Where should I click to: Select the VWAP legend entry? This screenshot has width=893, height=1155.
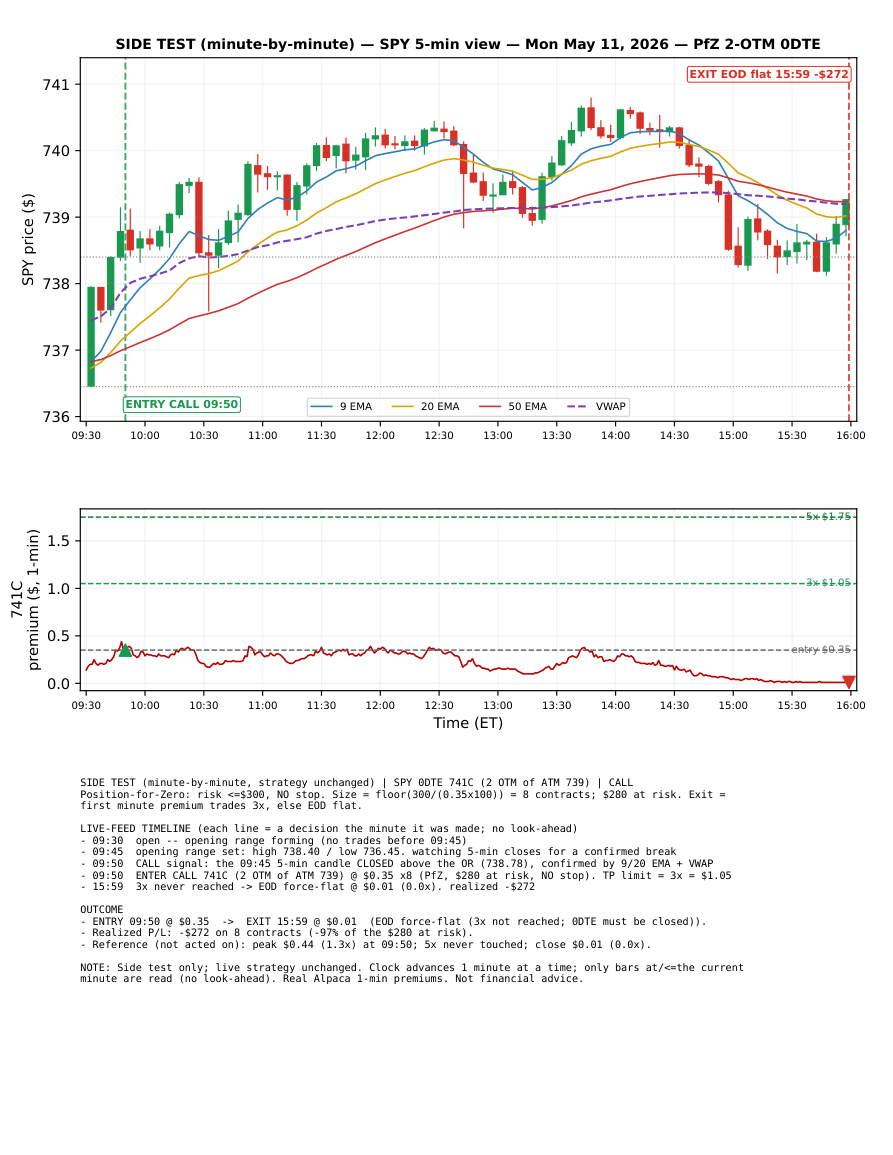coord(597,407)
